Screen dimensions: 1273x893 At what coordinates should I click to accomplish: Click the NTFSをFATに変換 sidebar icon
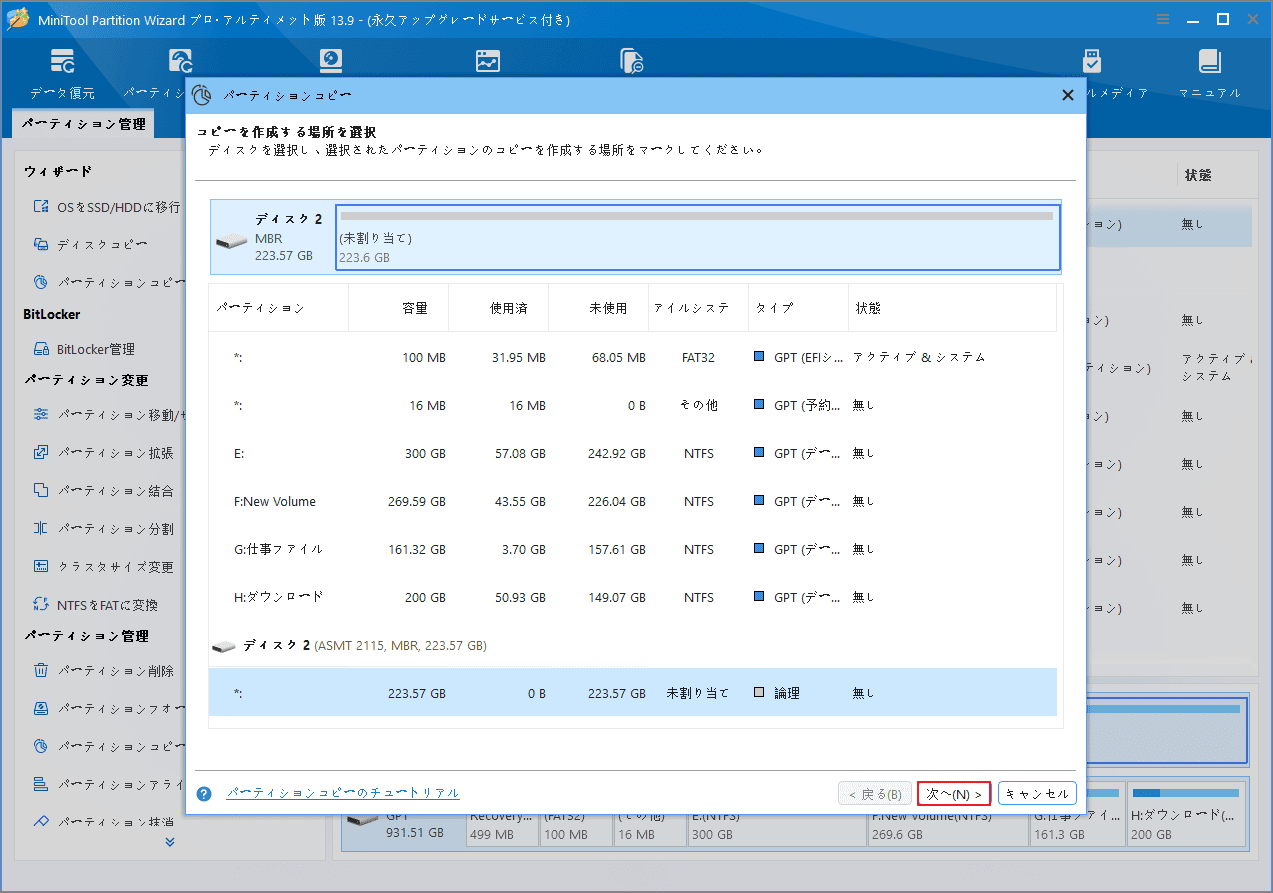[41, 604]
